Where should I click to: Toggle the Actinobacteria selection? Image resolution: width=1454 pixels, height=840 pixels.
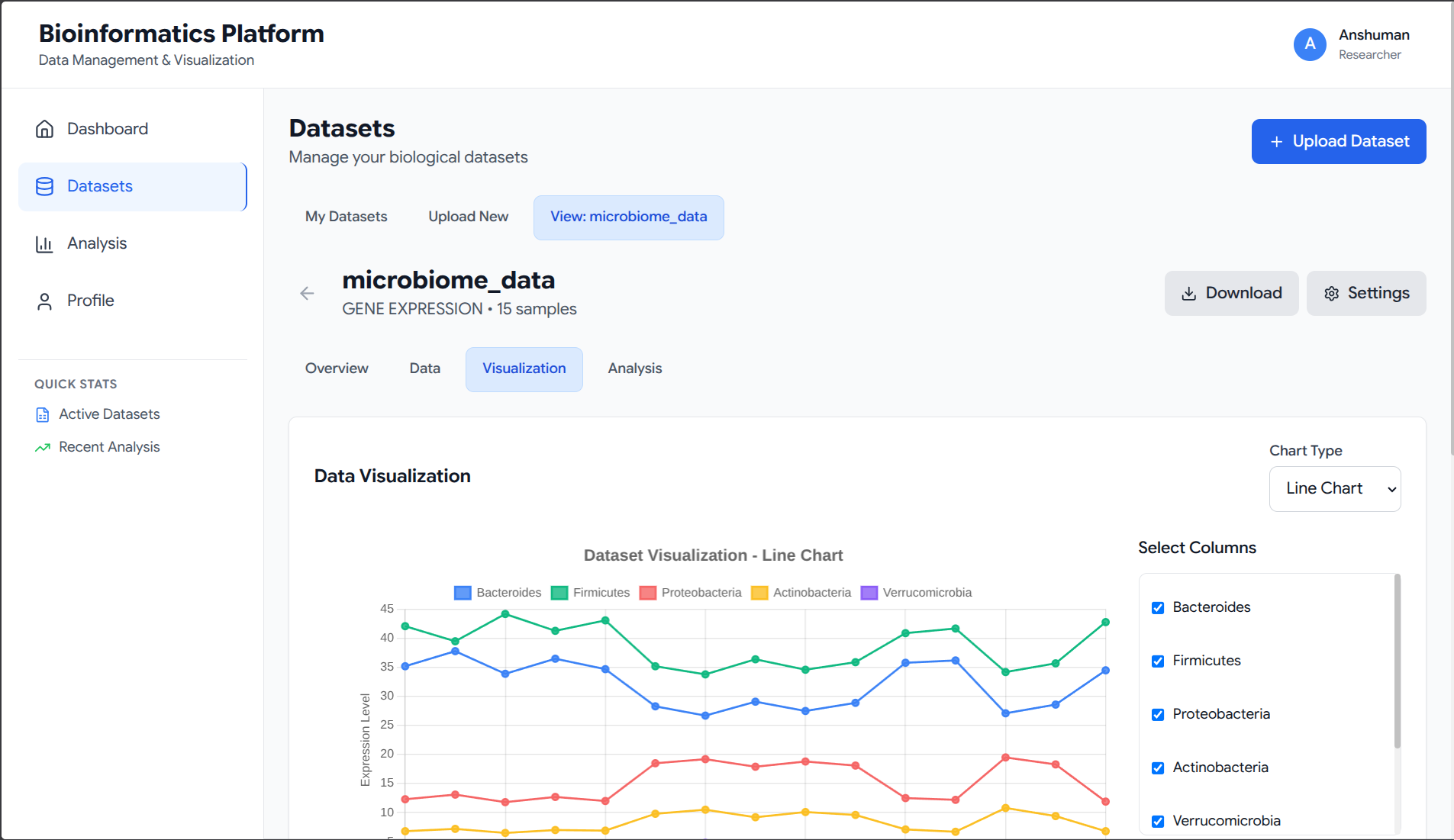point(1158,768)
